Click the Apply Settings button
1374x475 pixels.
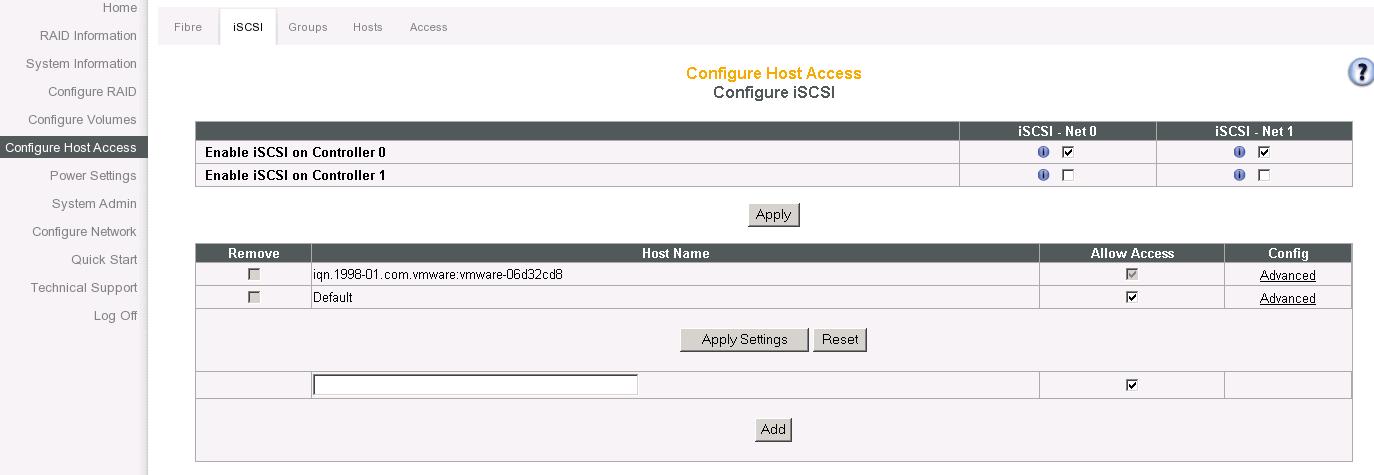pyautogui.click(x=745, y=340)
